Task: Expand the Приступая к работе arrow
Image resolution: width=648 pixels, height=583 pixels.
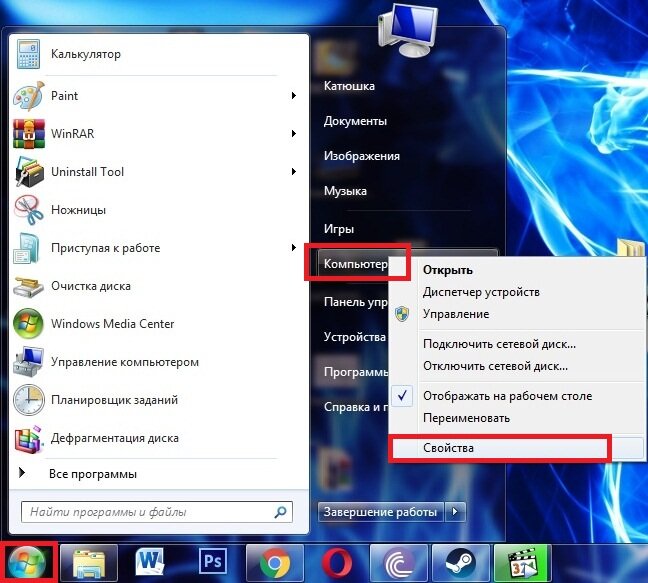Action: (x=293, y=248)
